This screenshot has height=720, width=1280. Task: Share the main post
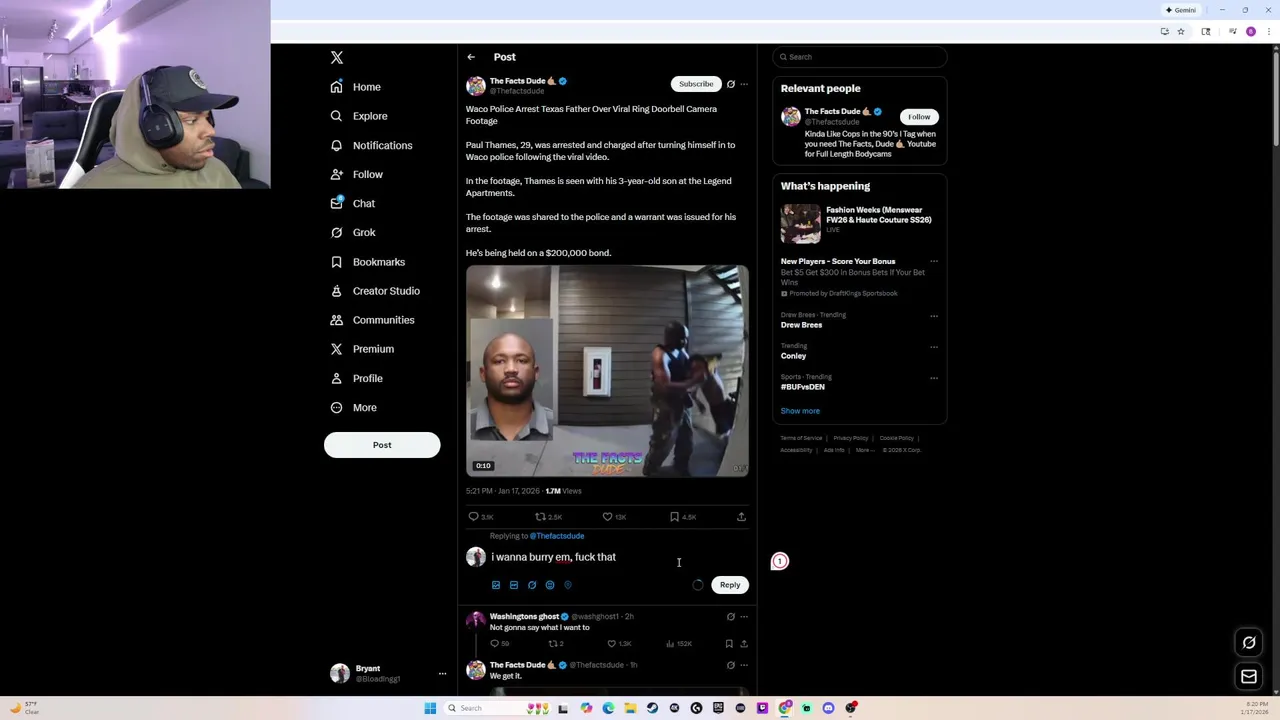coord(741,517)
